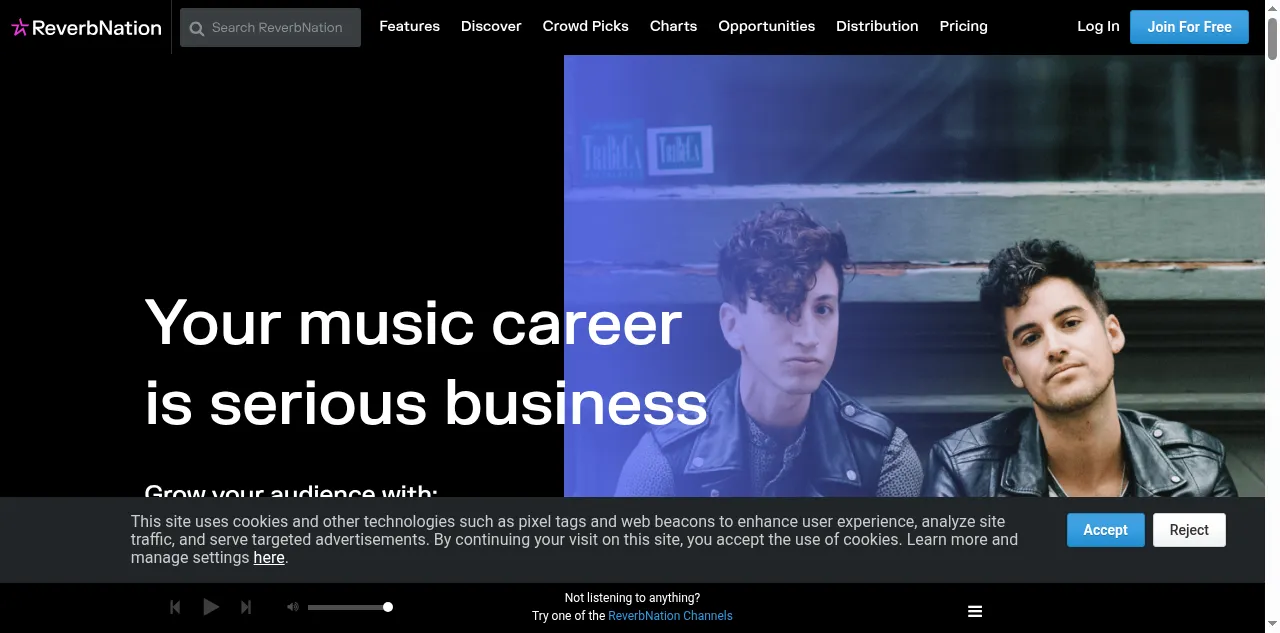Screen dimensions: 1280x633
Task: Click the Log In link
Action: click(1098, 26)
